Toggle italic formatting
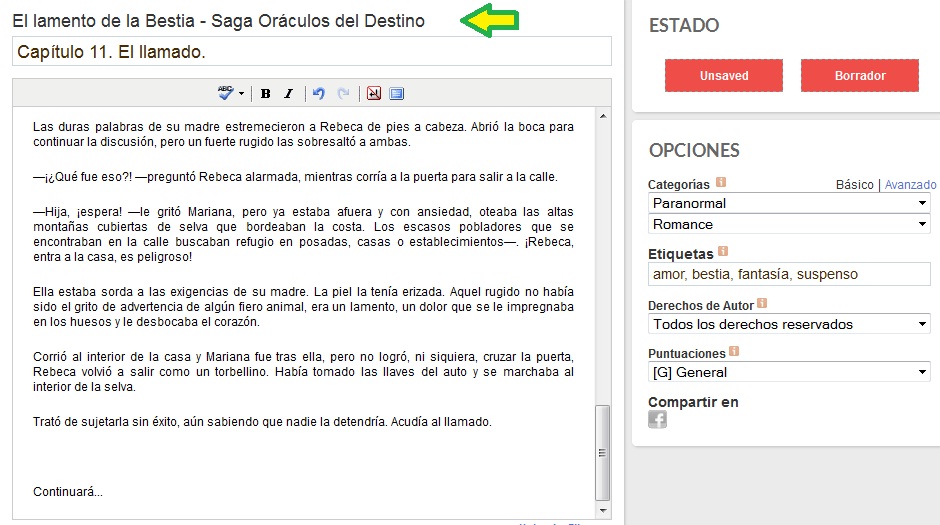 (288, 93)
